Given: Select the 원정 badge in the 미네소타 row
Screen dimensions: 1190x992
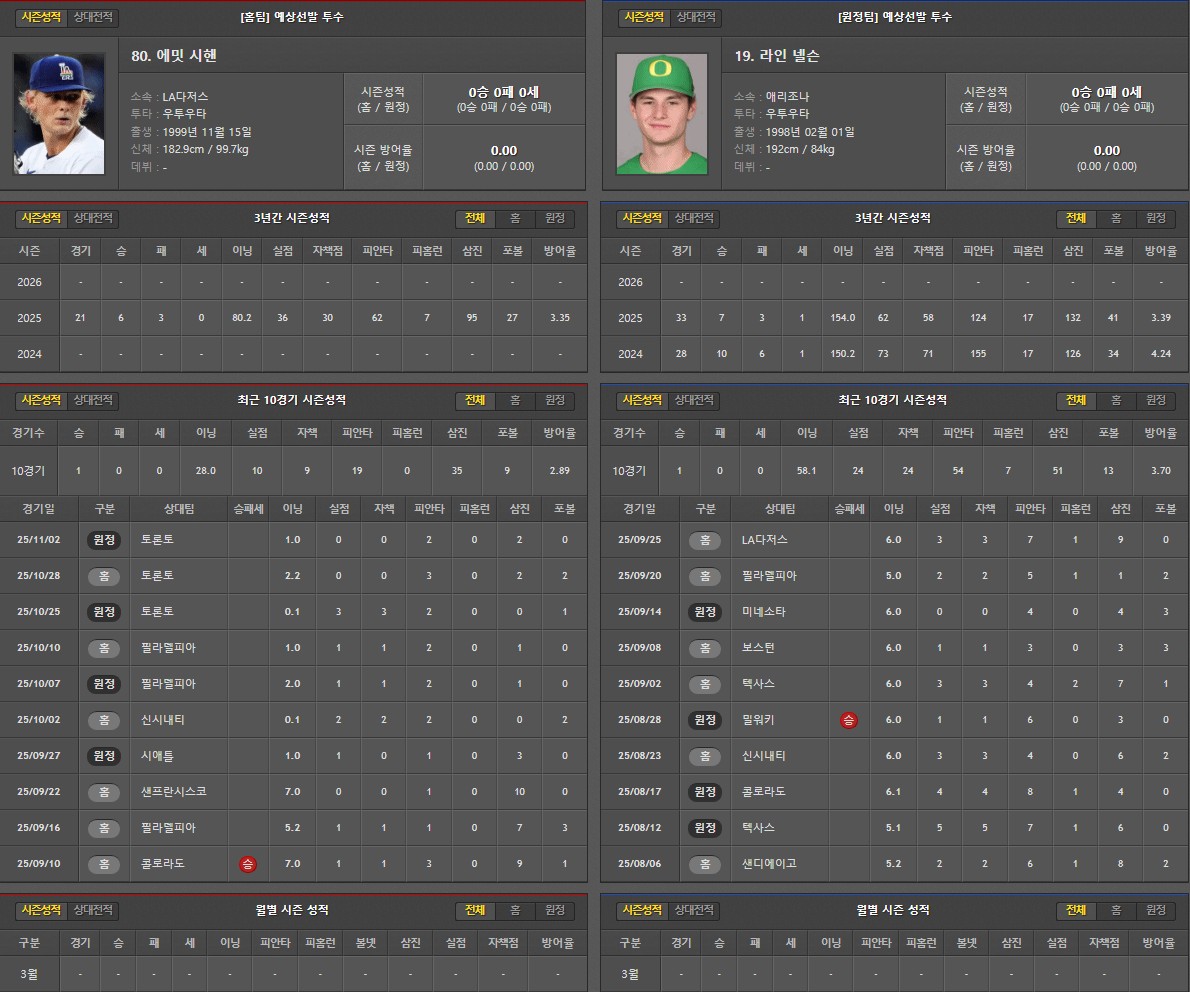Looking at the screenshot, I should point(705,612).
